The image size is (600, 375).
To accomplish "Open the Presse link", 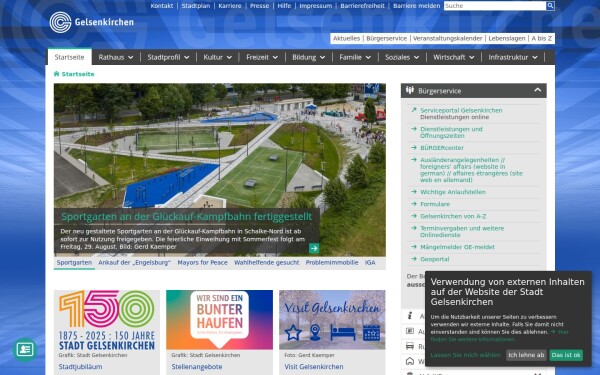I will coord(259,6).
